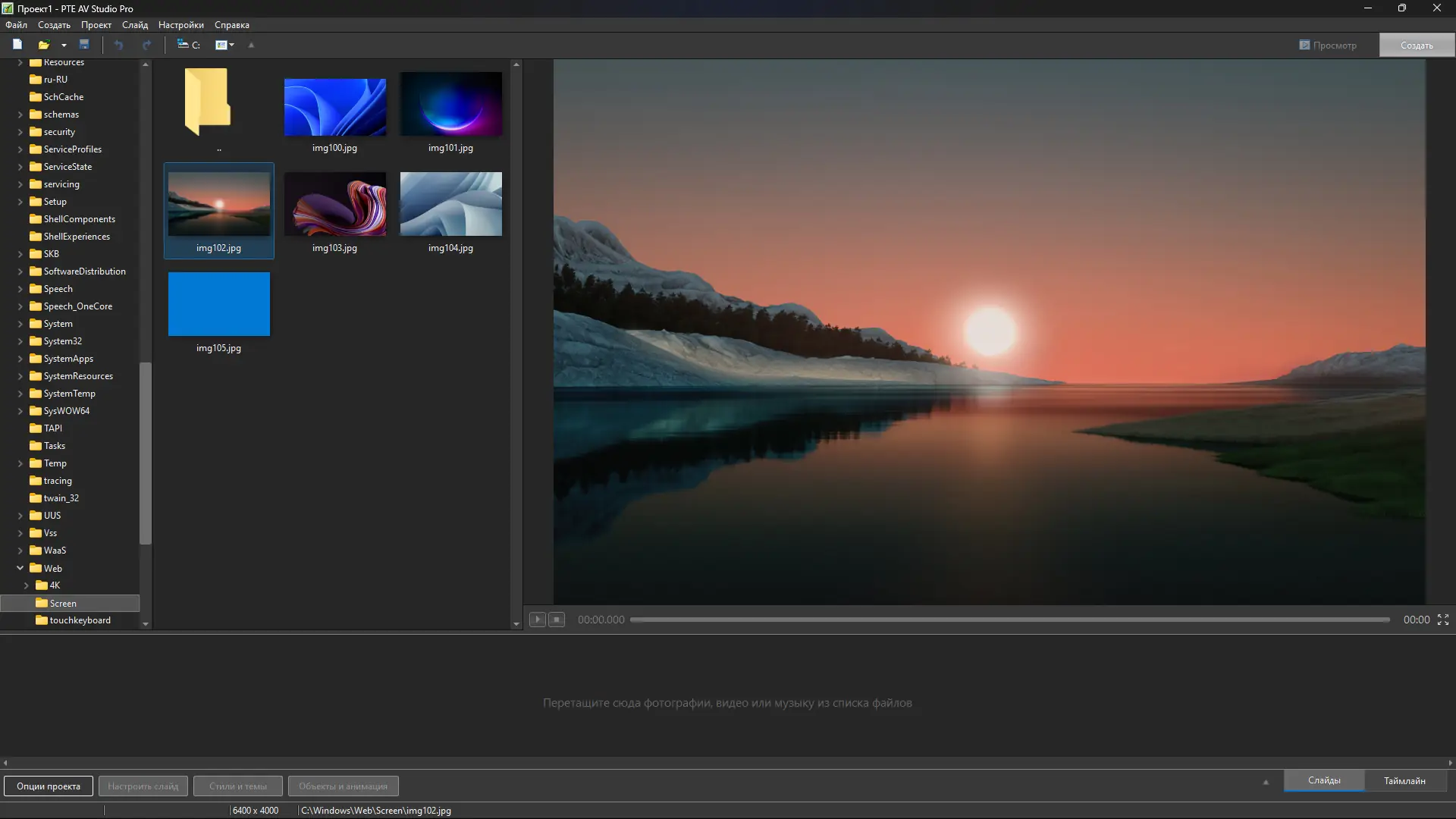Open dropdown arrow next to open project
This screenshot has height=819, width=1456.
[64, 45]
